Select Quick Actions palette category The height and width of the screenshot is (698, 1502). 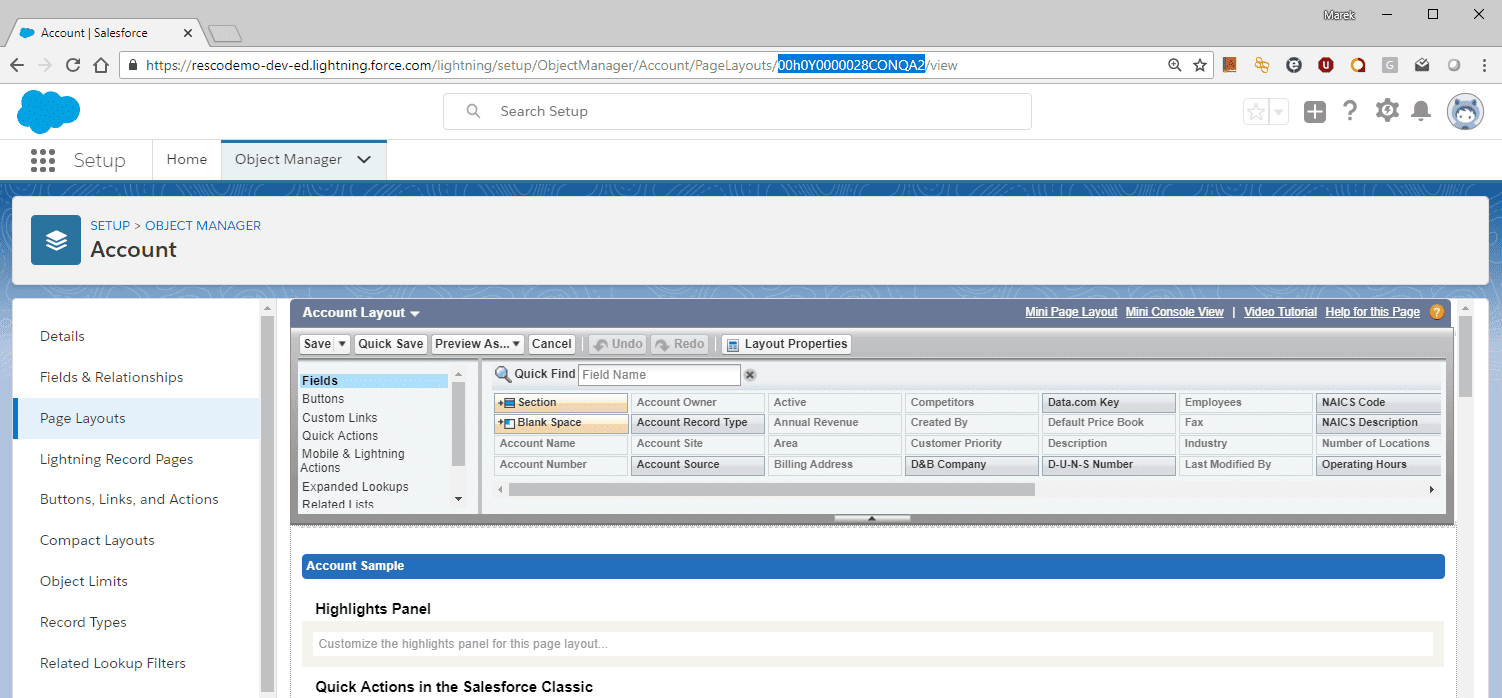340,436
